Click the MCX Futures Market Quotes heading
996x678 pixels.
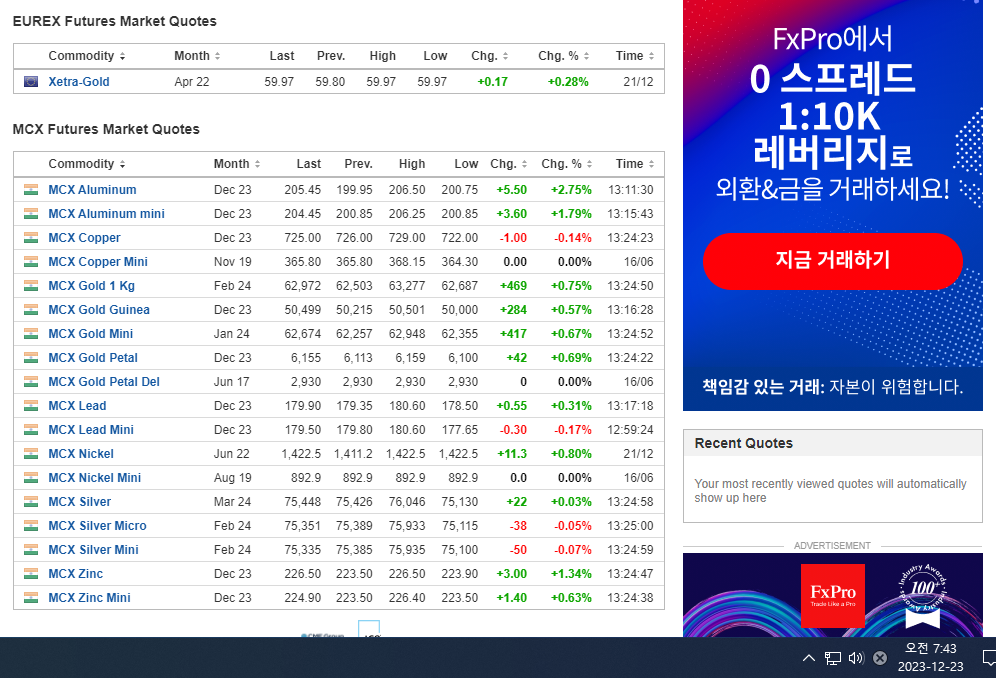106,129
